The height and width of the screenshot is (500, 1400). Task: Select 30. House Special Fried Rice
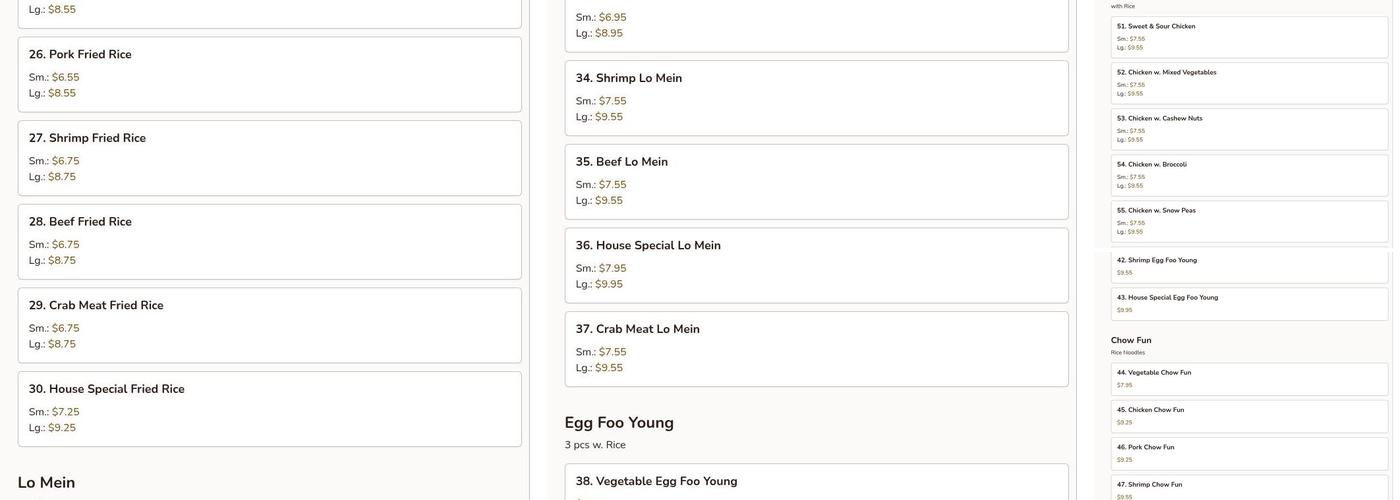click(x=269, y=409)
